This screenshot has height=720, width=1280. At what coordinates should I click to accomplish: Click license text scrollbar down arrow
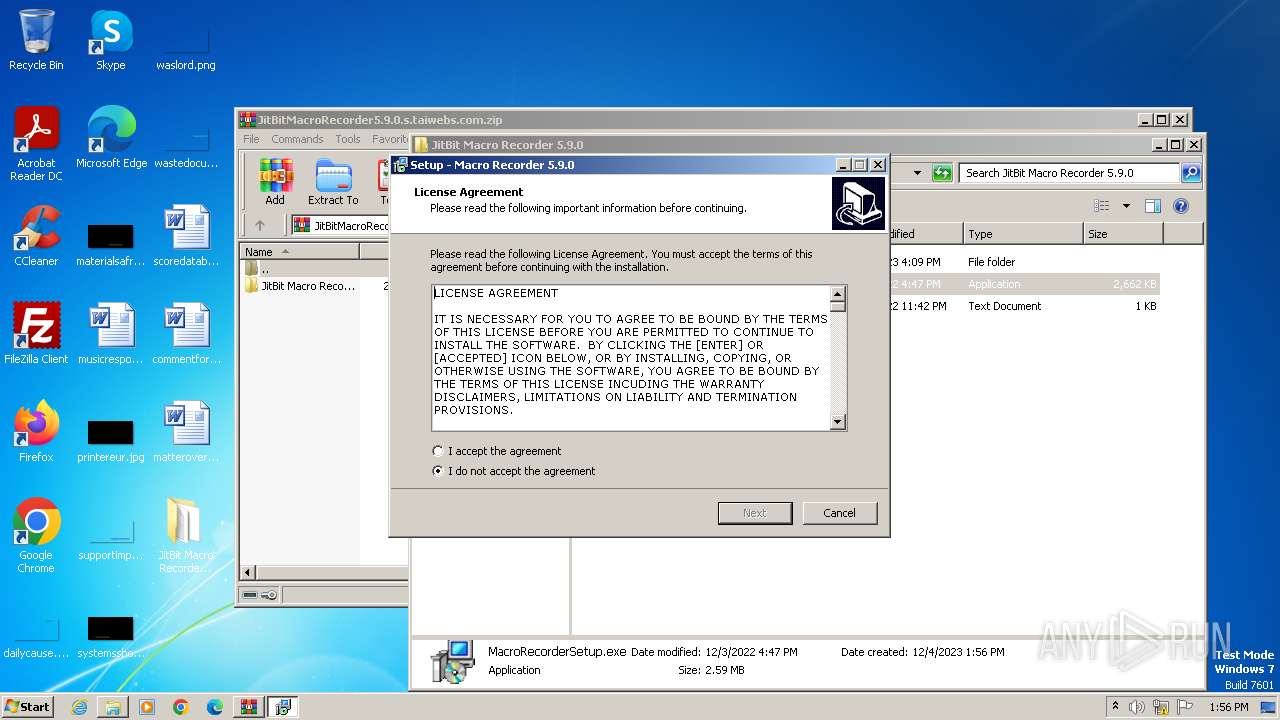click(838, 422)
